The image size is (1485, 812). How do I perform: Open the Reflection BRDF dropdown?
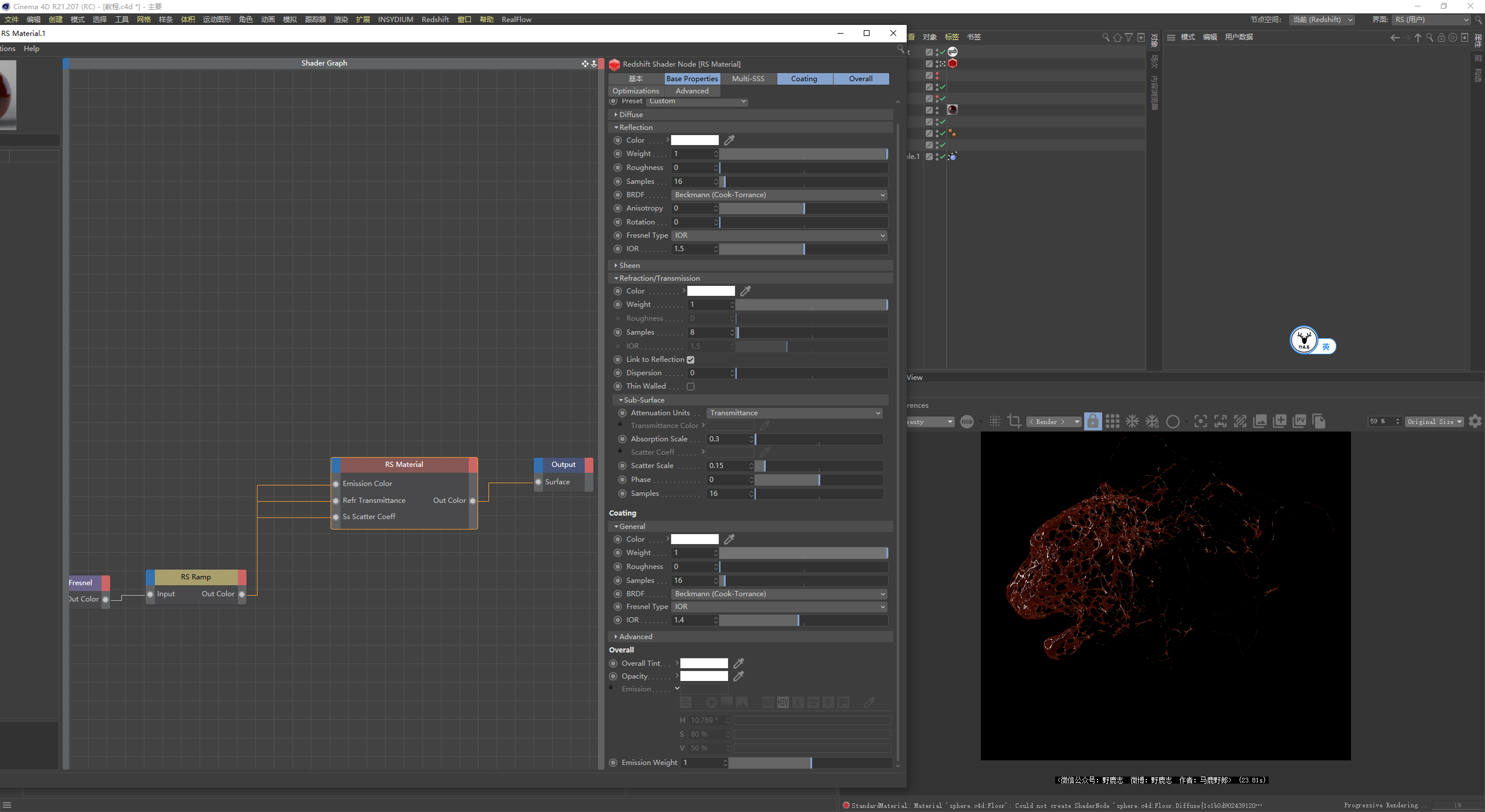coord(778,195)
